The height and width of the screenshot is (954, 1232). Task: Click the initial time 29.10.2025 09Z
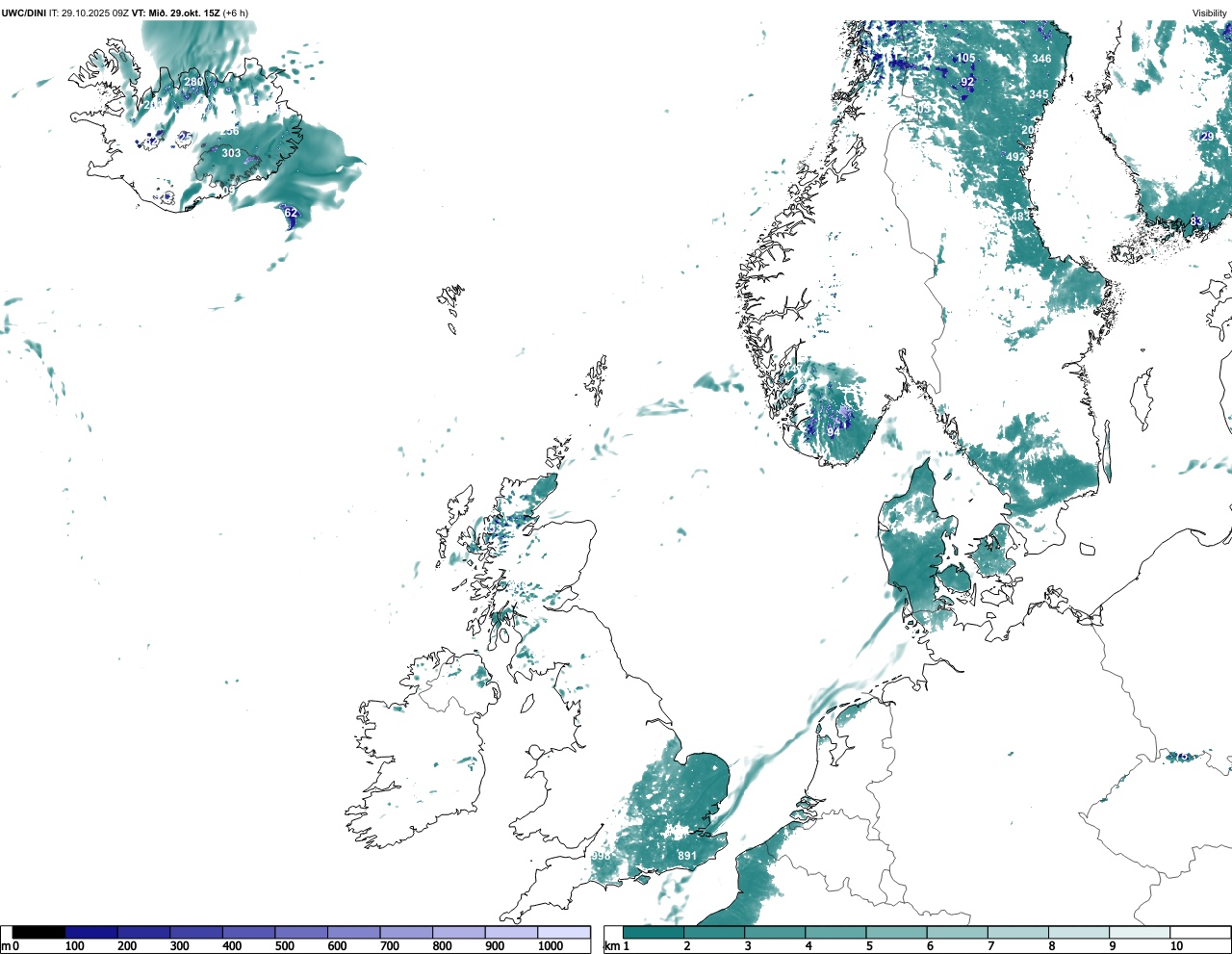point(94,13)
